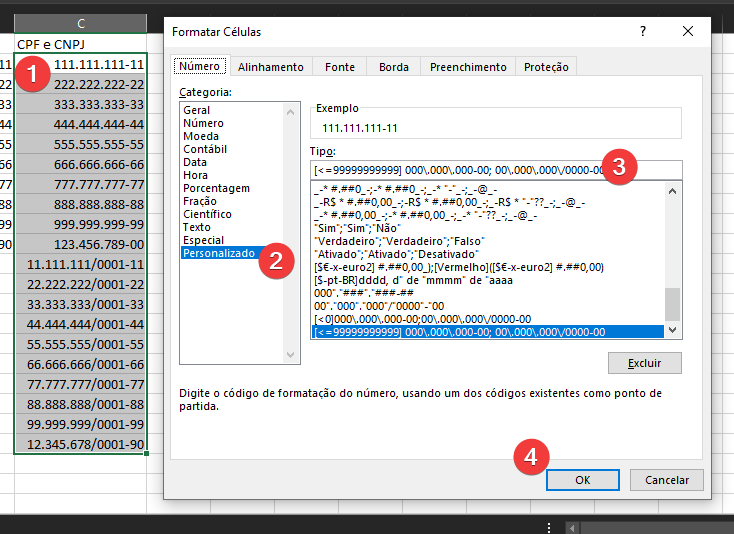Select cell with 77.777.777/0001-77
This screenshot has height=534, width=734.
(81, 385)
